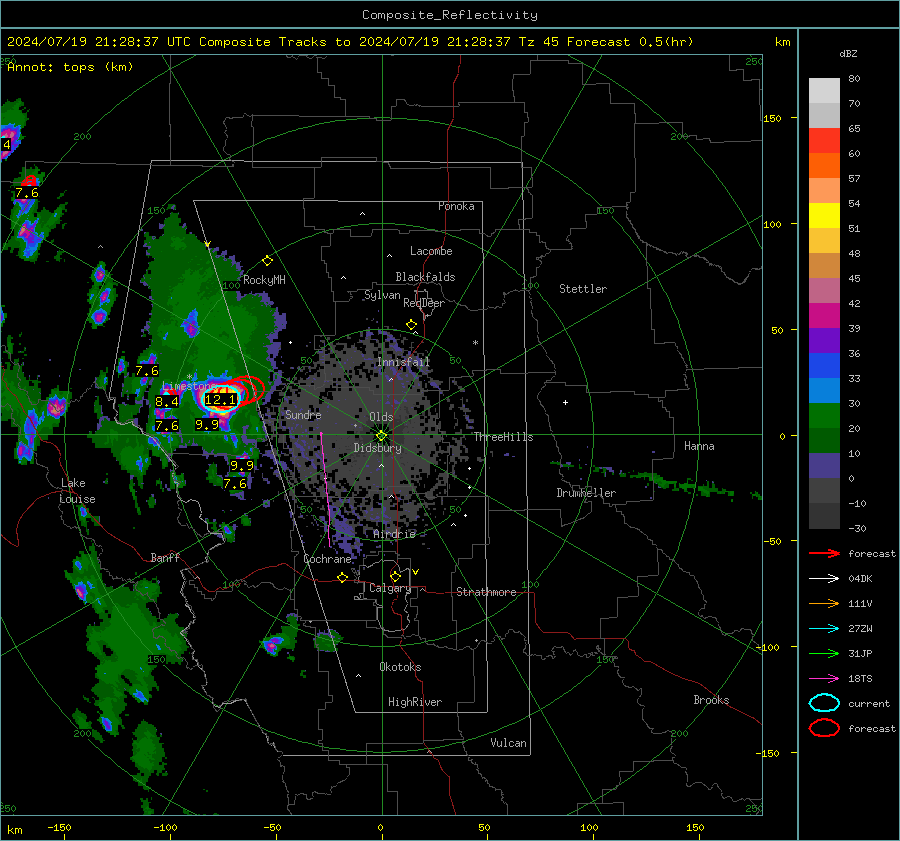900x841 pixels.
Task: Select the bright yellow swatch in dBZ legend
Action: coord(824,216)
